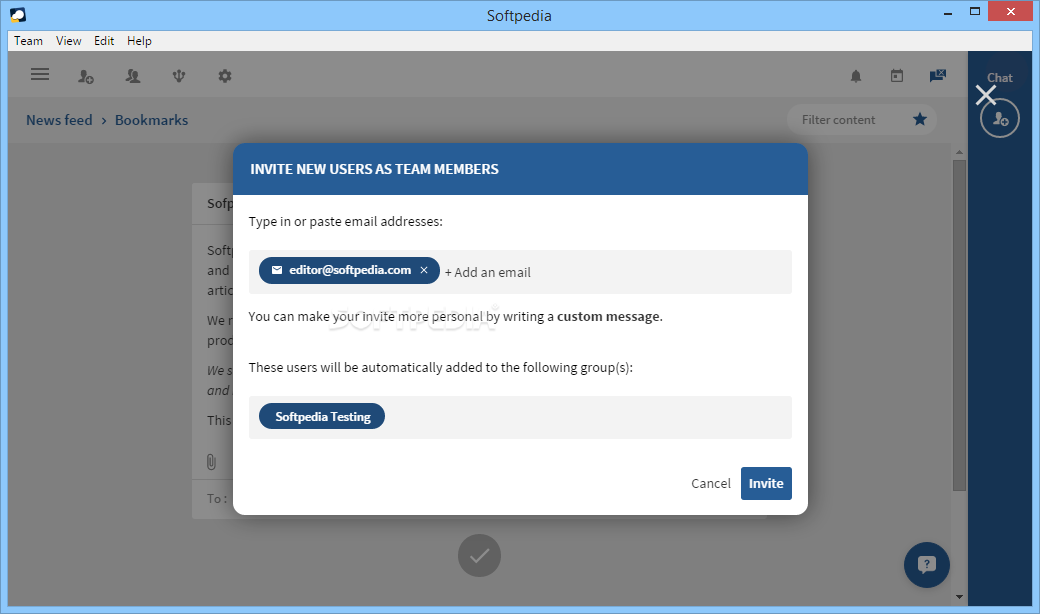Open the settings gear icon
The width and height of the screenshot is (1040, 614).
(x=225, y=76)
